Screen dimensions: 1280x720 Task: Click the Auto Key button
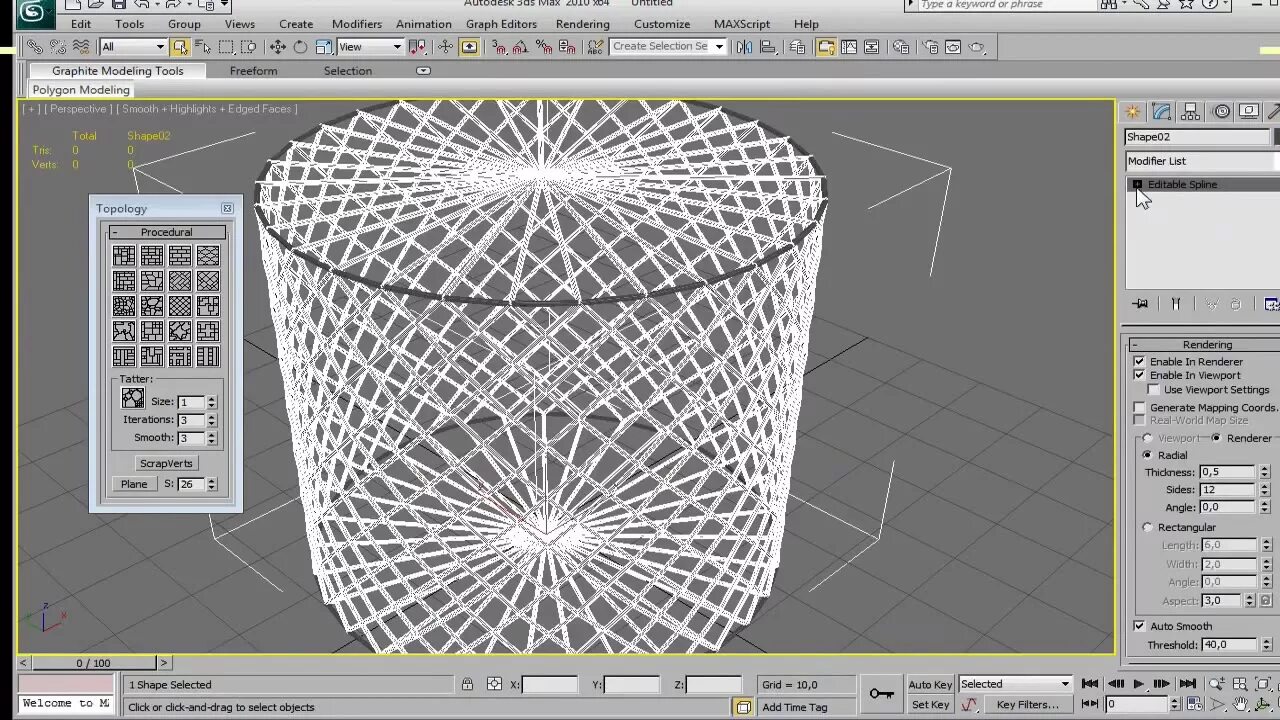click(x=930, y=685)
